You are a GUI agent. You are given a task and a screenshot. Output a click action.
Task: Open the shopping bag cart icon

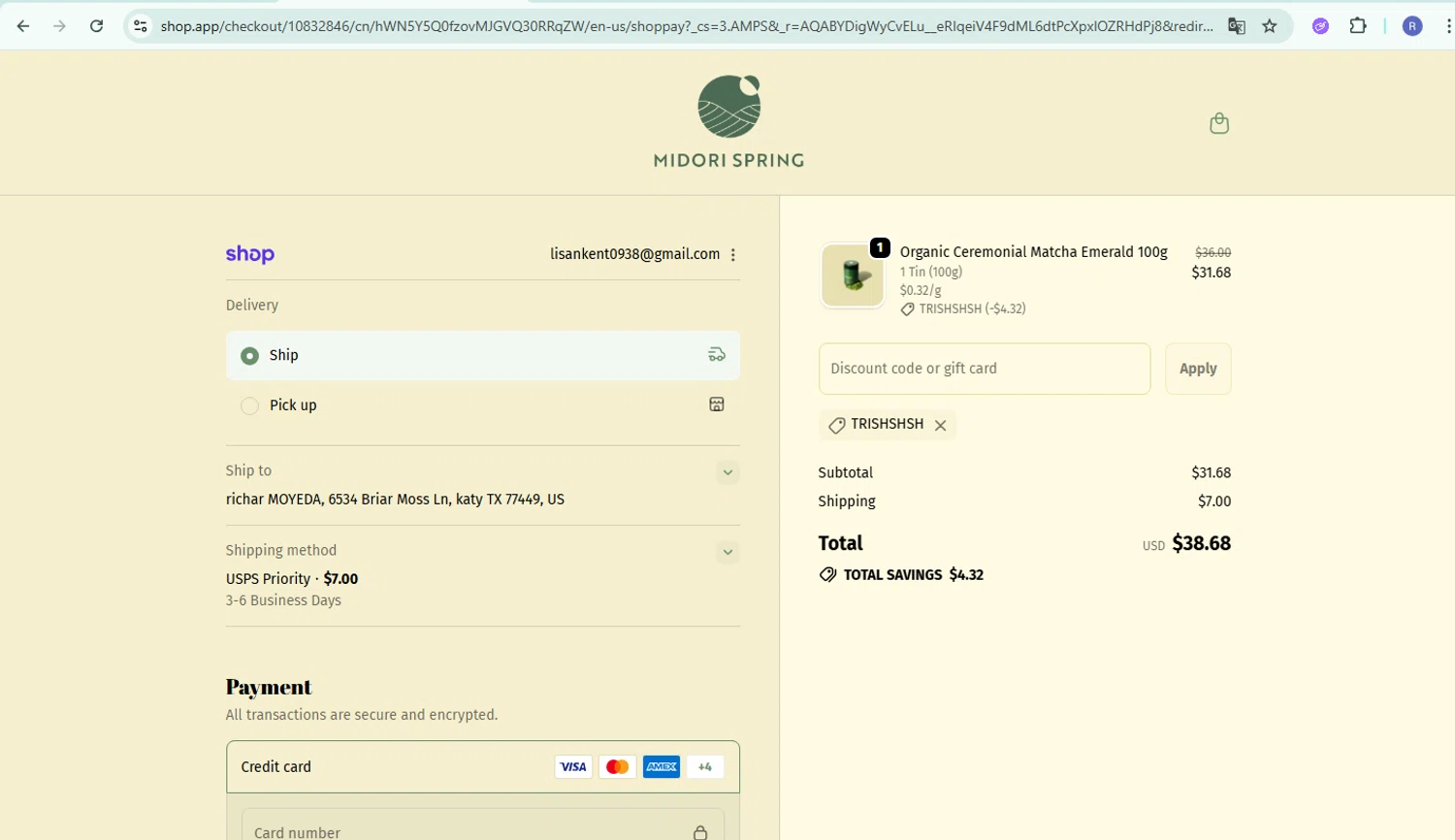point(1219,123)
